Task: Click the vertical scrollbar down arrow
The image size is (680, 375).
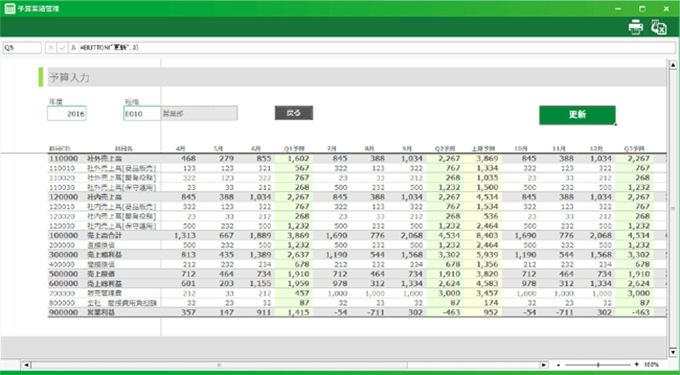Action: pos(673,352)
